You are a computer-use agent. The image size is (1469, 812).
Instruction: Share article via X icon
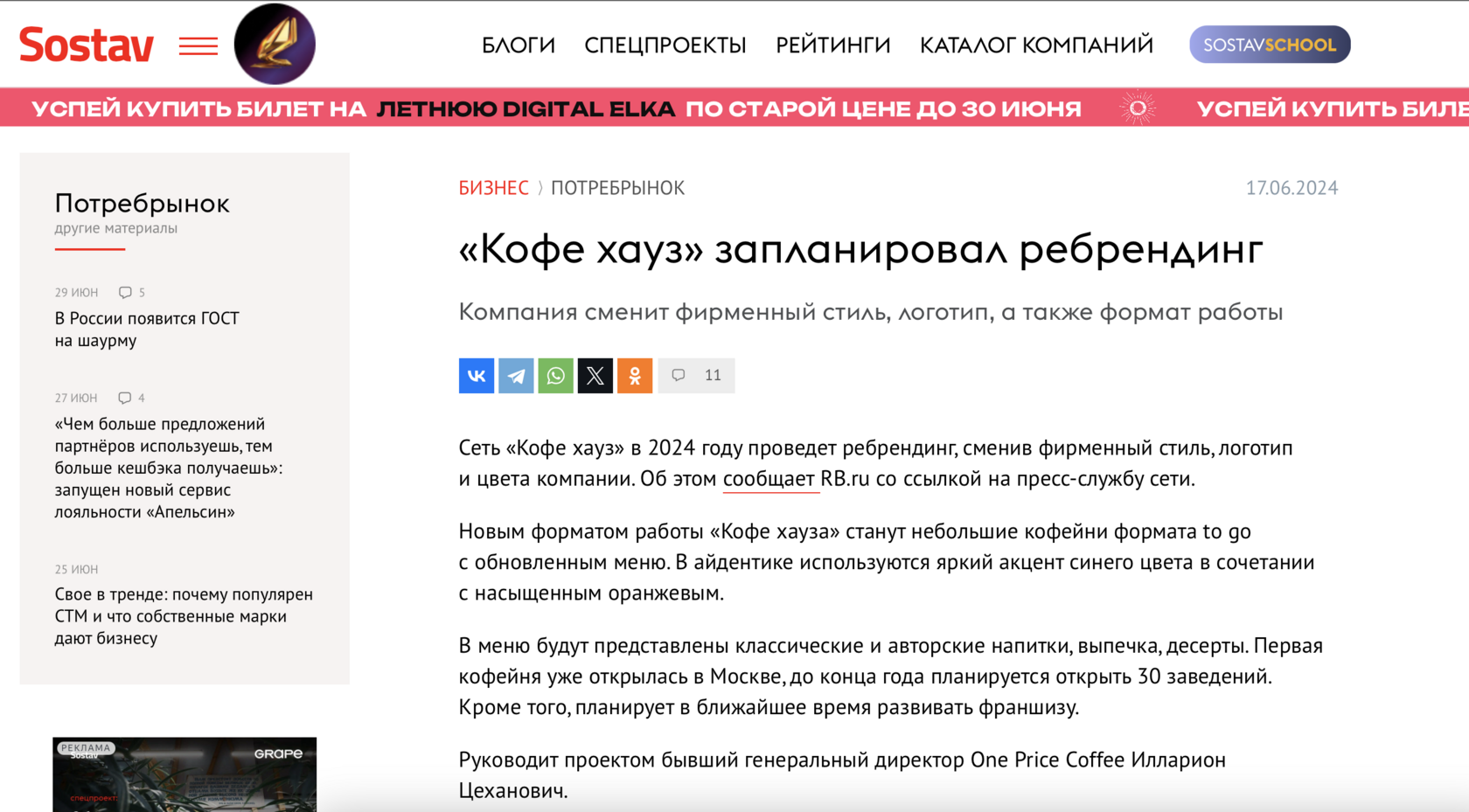[x=595, y=376]
